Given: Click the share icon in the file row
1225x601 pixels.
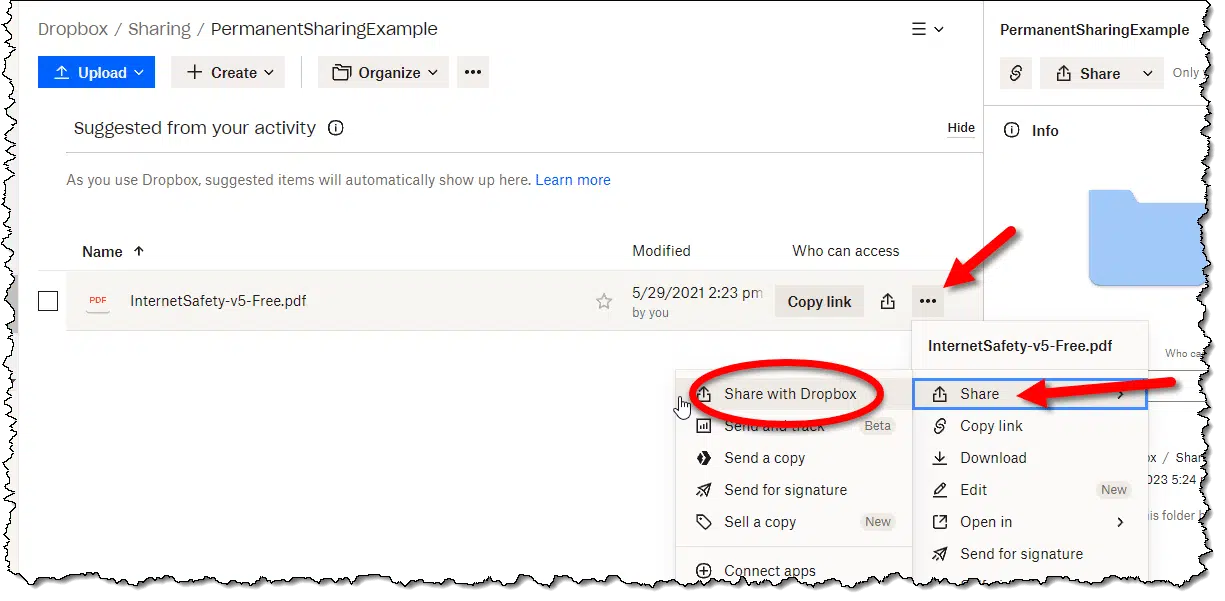Looking at the screenshot, I should point(888,302).
